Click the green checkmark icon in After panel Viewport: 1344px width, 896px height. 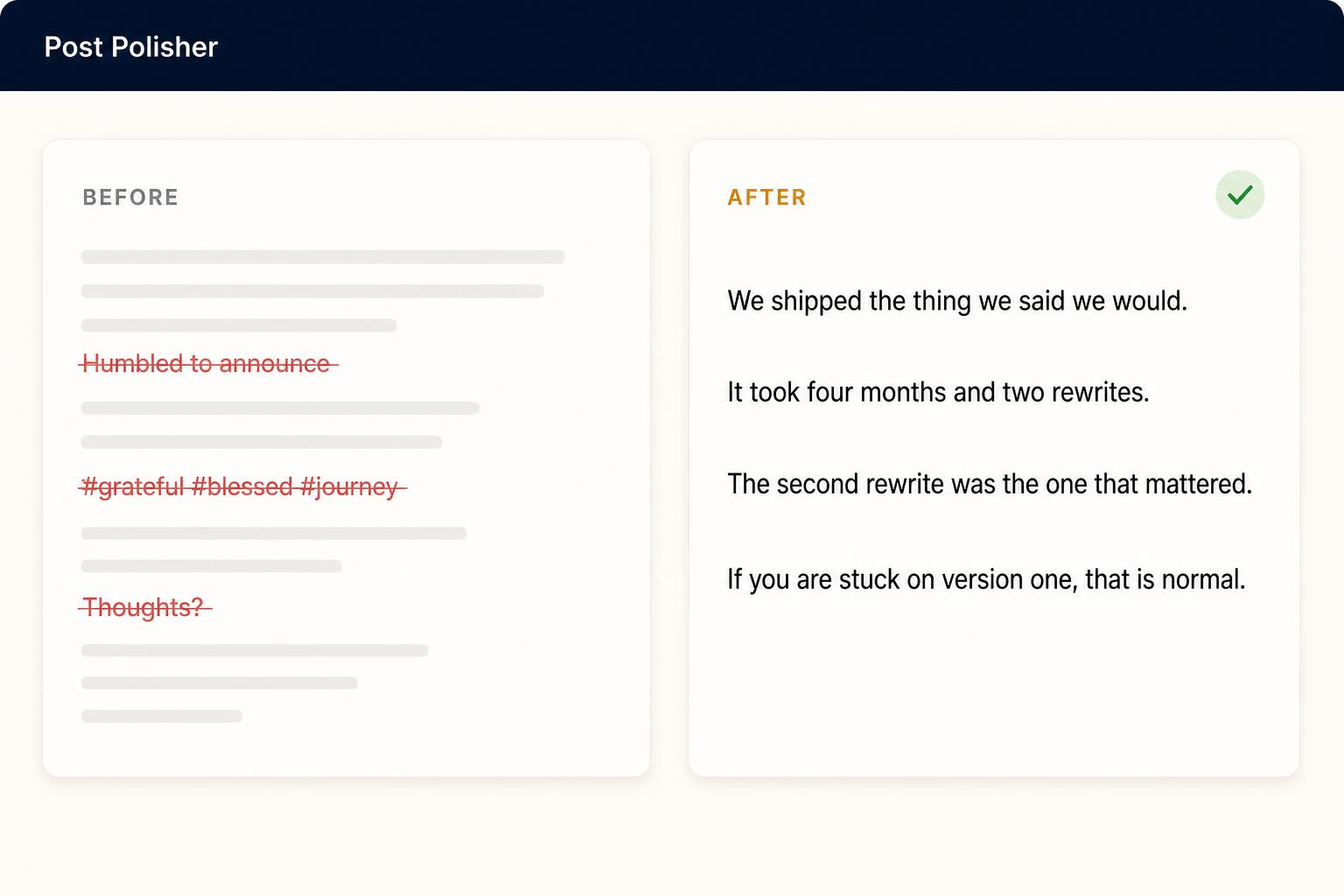[1240, 194]
